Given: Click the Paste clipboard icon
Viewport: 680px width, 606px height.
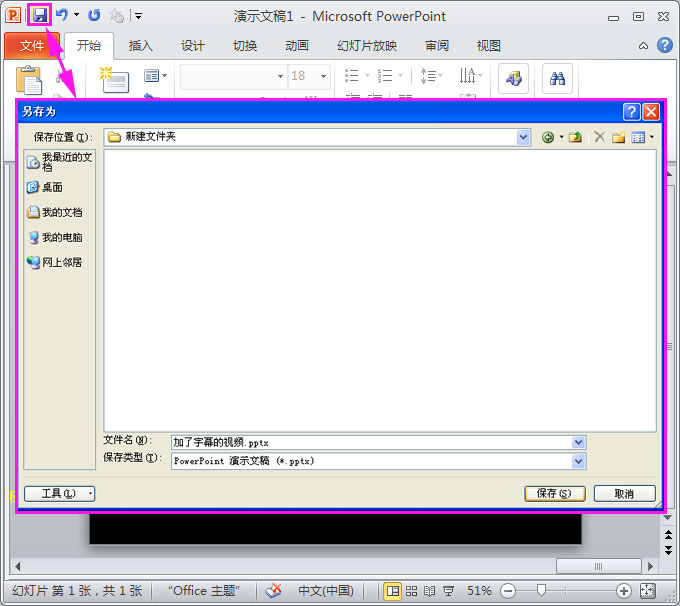Looking at the screenshot, I should click(x=29, y=80).
